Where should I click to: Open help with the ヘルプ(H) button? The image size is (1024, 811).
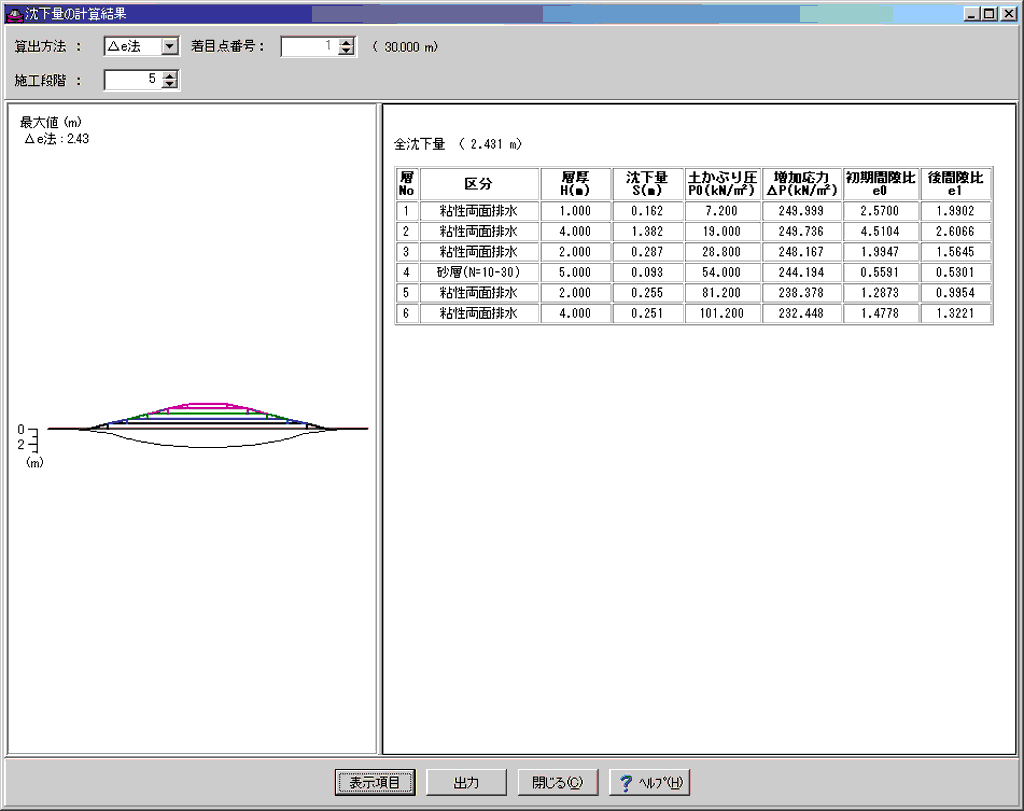(x=649, y=782)
